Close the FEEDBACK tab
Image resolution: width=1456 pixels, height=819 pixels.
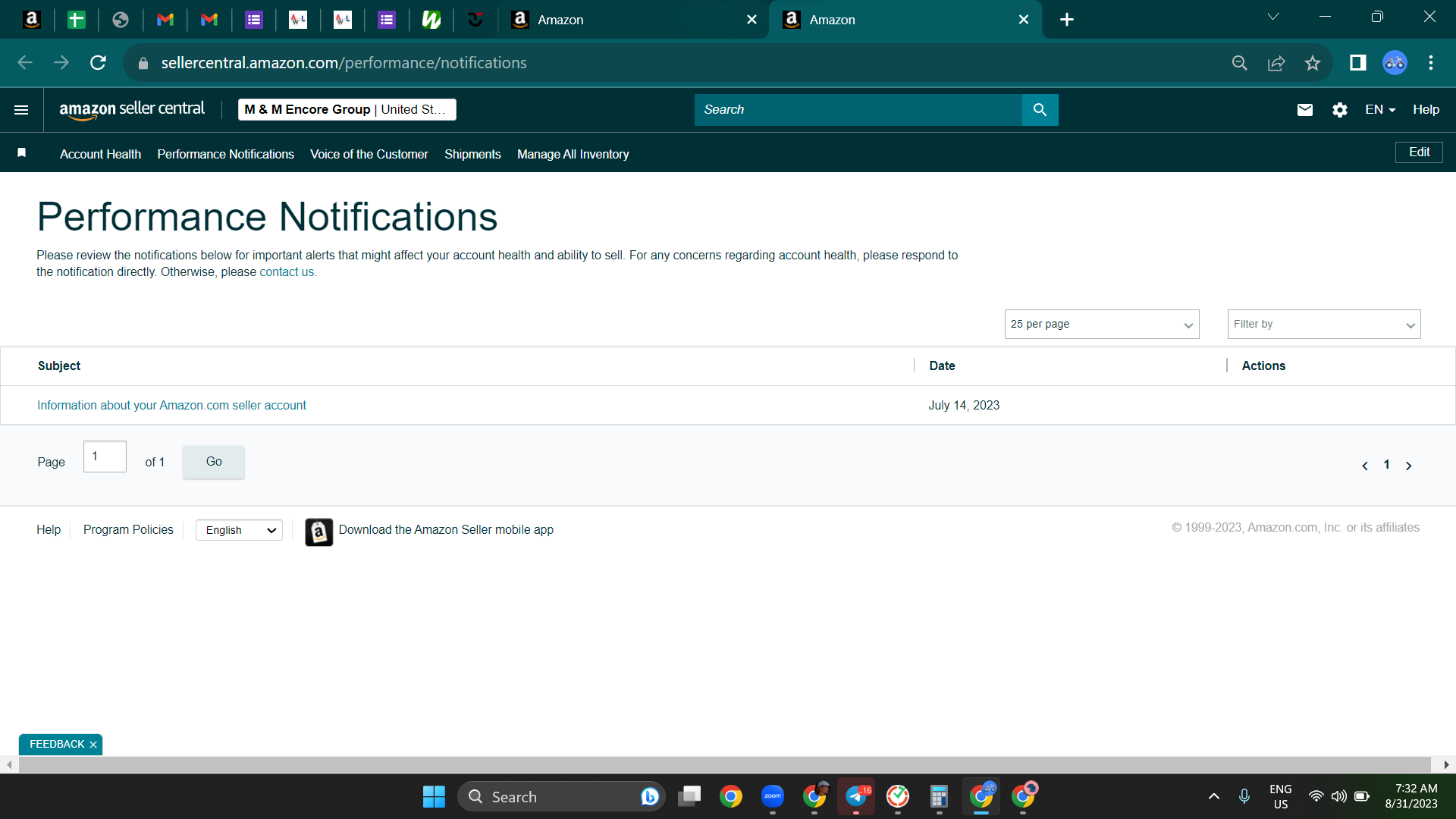click(x=93, y=745)
